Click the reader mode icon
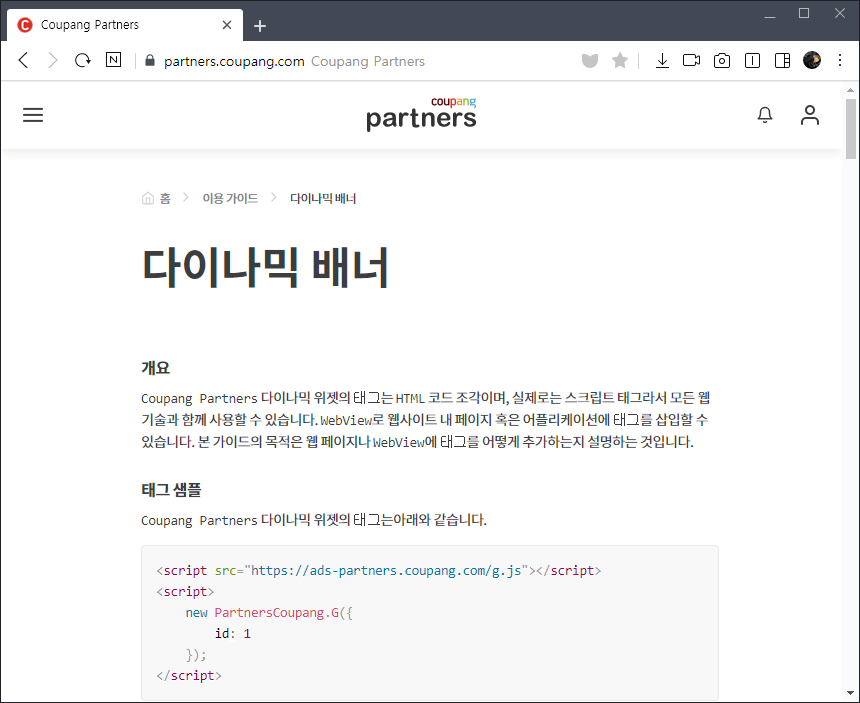 (x=752, y=60)
